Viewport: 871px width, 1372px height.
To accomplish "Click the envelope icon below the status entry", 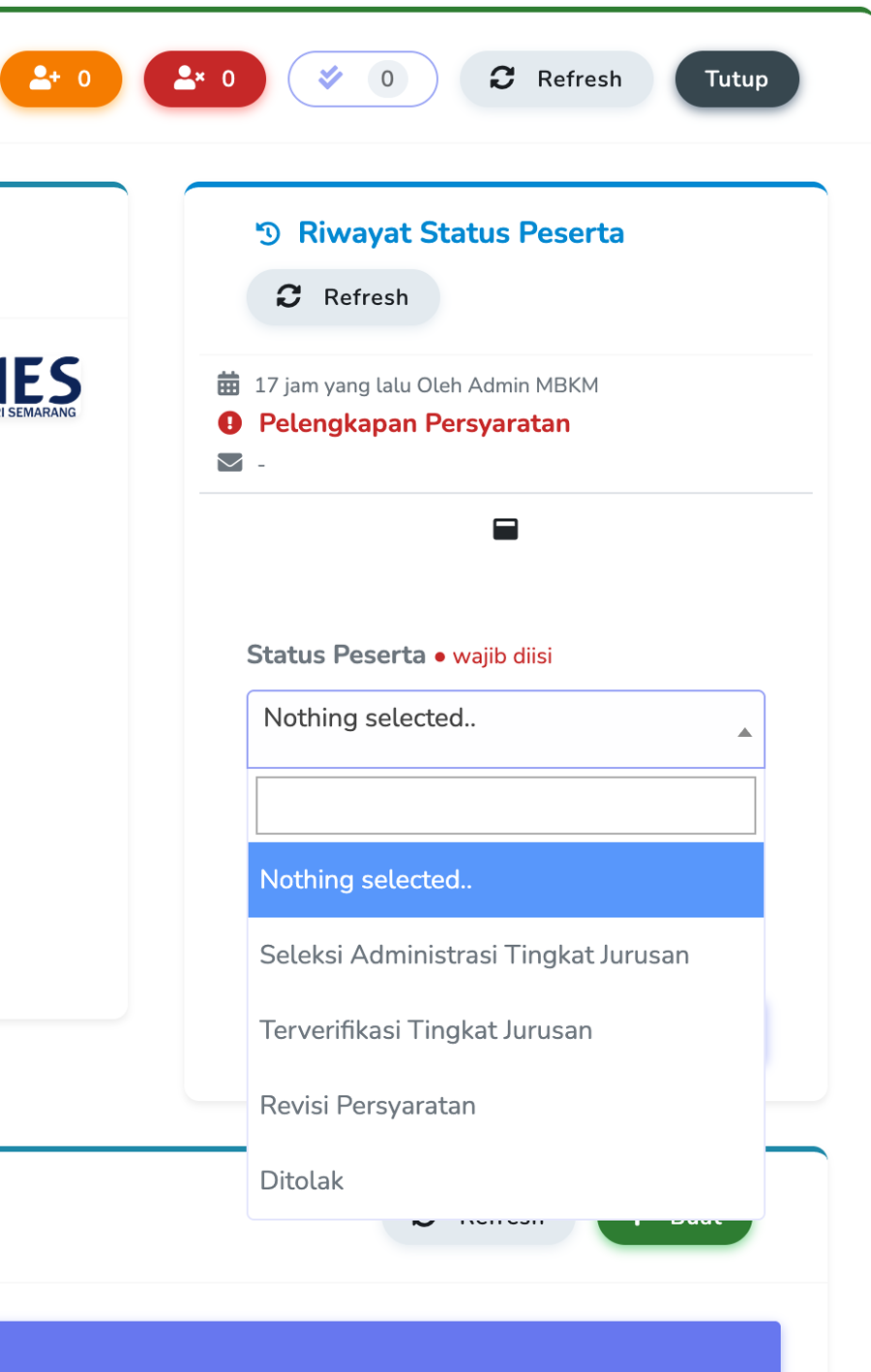I will coord(228,462).
